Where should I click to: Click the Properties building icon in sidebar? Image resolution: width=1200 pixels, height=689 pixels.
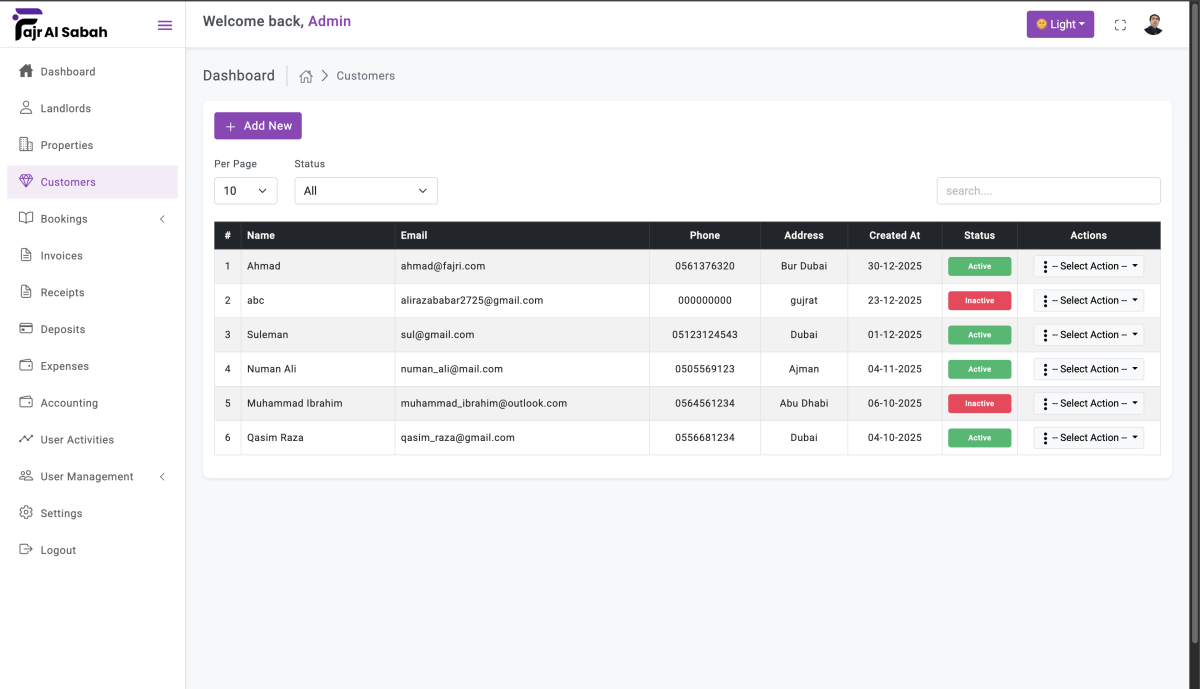pos(26,145)
